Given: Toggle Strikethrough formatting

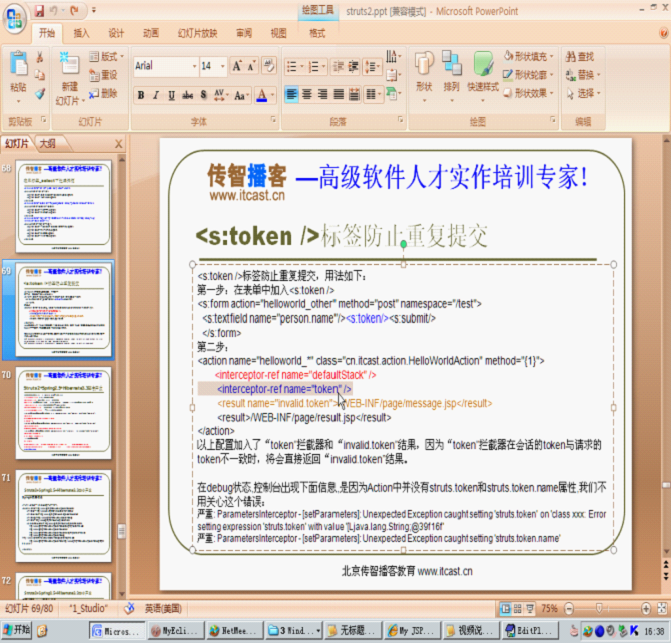Looking at the screenshot, I should [x=187, y=95].
